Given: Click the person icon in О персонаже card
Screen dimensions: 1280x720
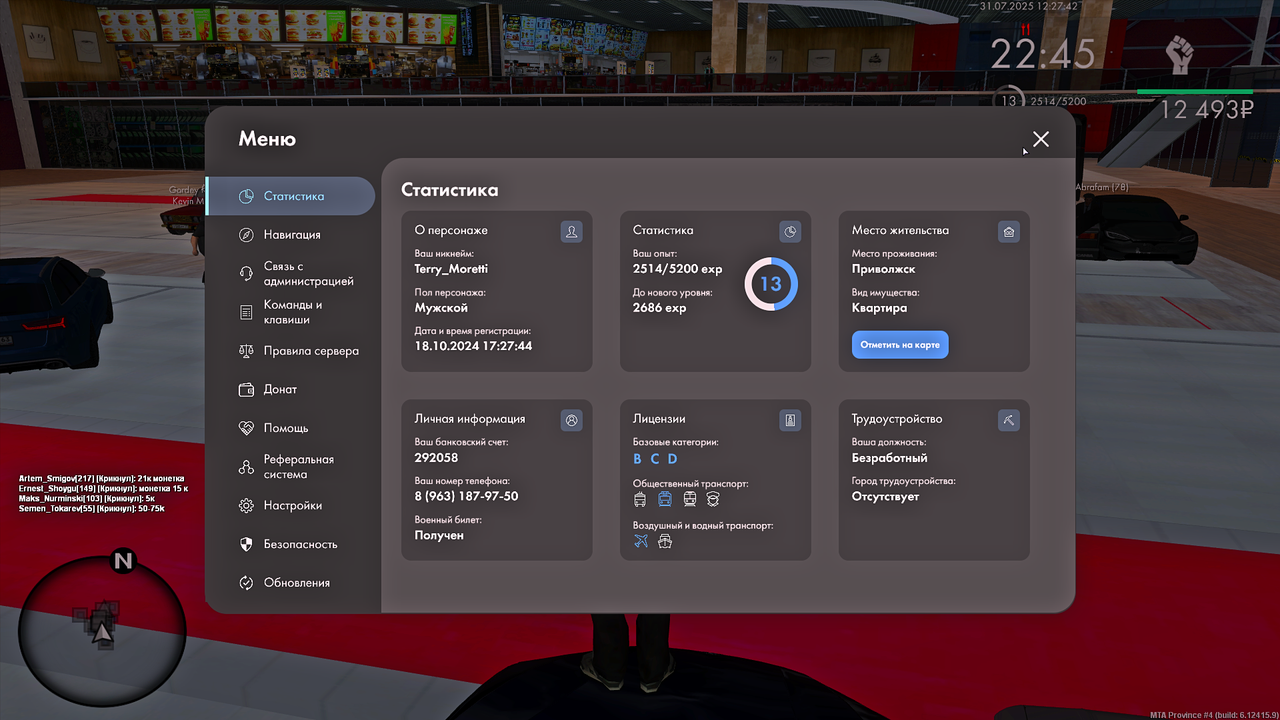Looking at the screenshot, I should coord(571,232).
